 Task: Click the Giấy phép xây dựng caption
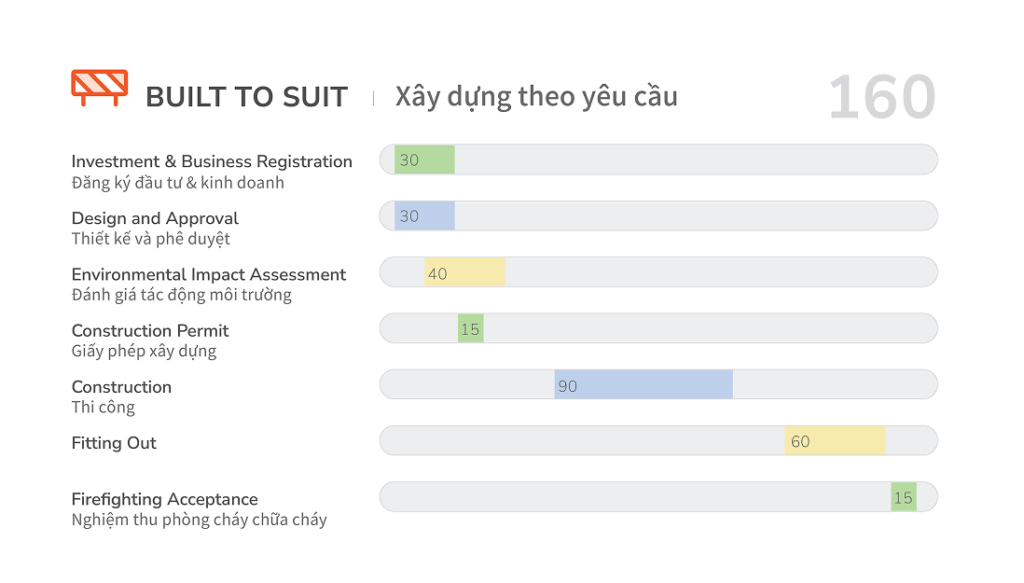click(144, 351)
